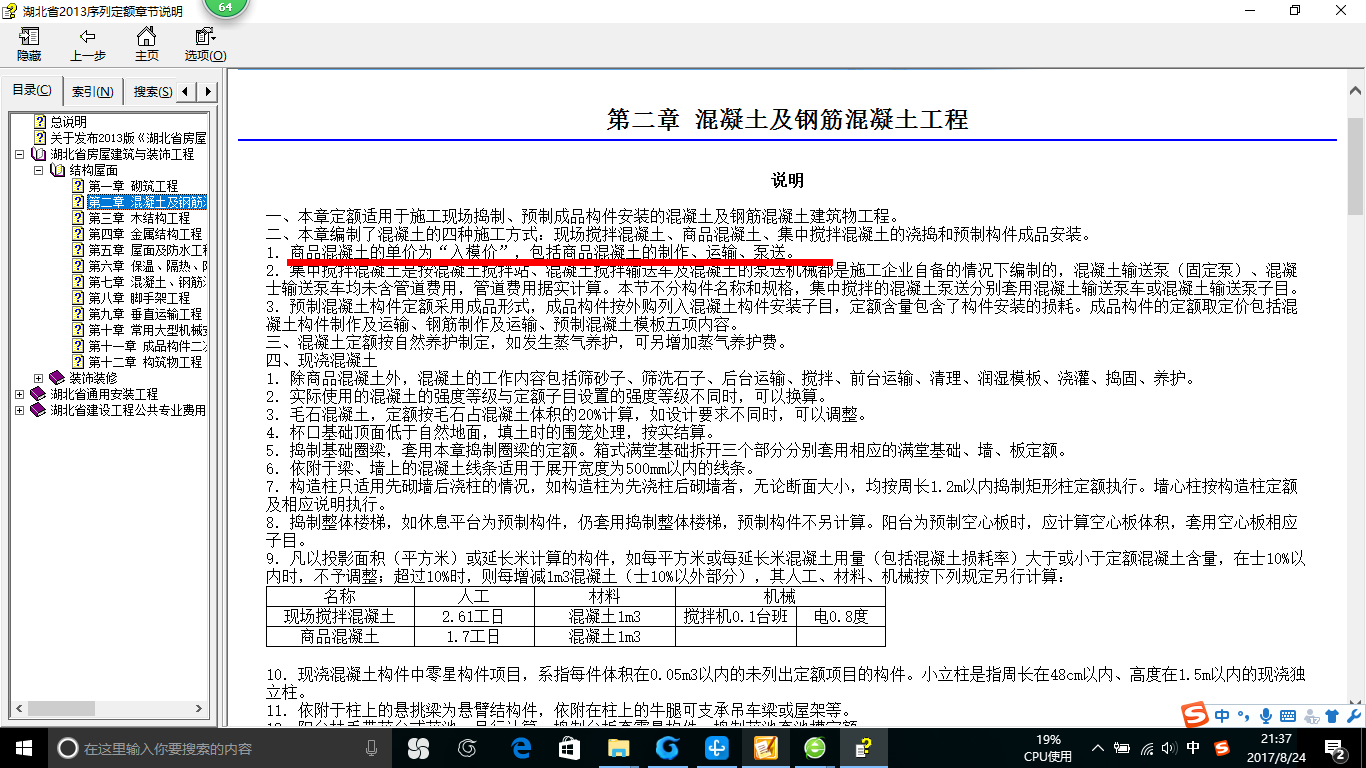Image resolution: width=1366 pixels, height=768 pixels.
Task: Open 第一章 砌筑工程
Action: [x=133, y=186]
